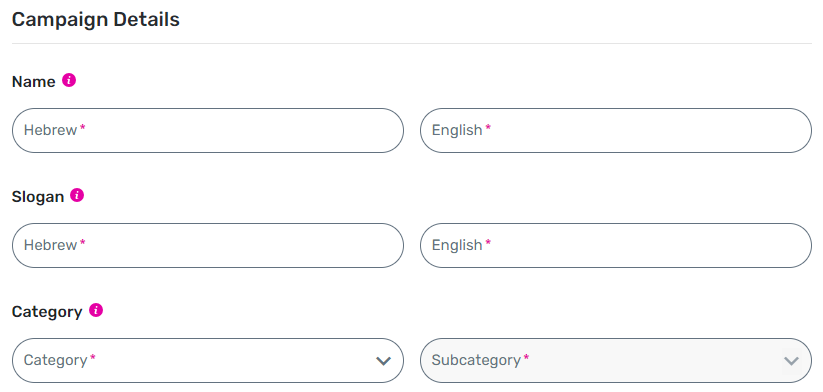Click the pink asterisk in English Name field
This screenshot has height=392, width=823.
pyautogui.click(x=488, y=128)
